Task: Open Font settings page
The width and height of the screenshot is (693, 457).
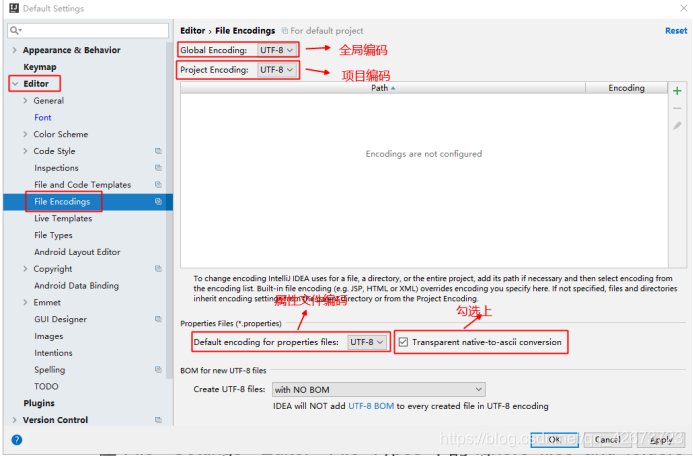Action: [x=43, y=118]
